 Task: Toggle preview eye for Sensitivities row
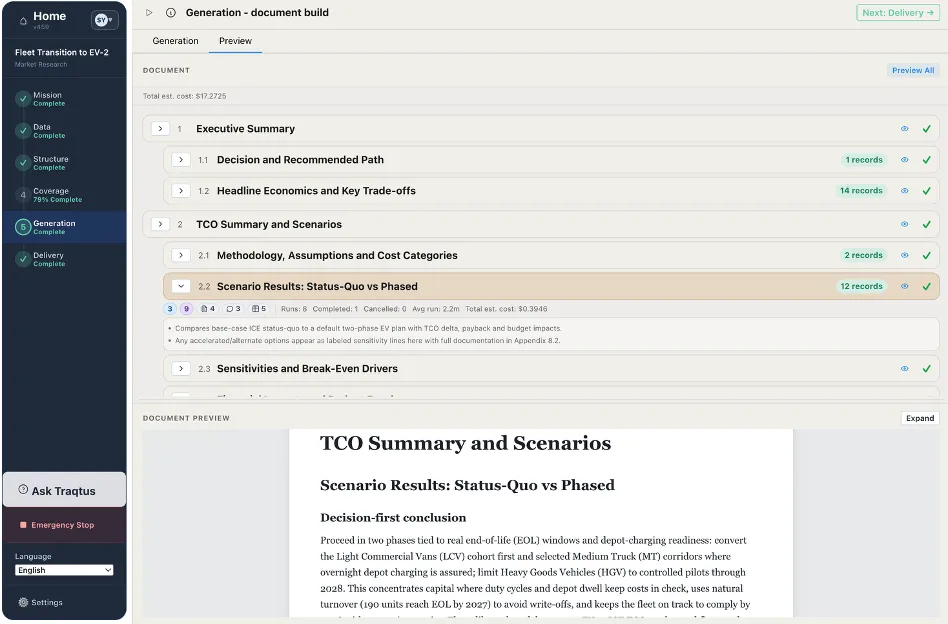click(x=904, y=368)
